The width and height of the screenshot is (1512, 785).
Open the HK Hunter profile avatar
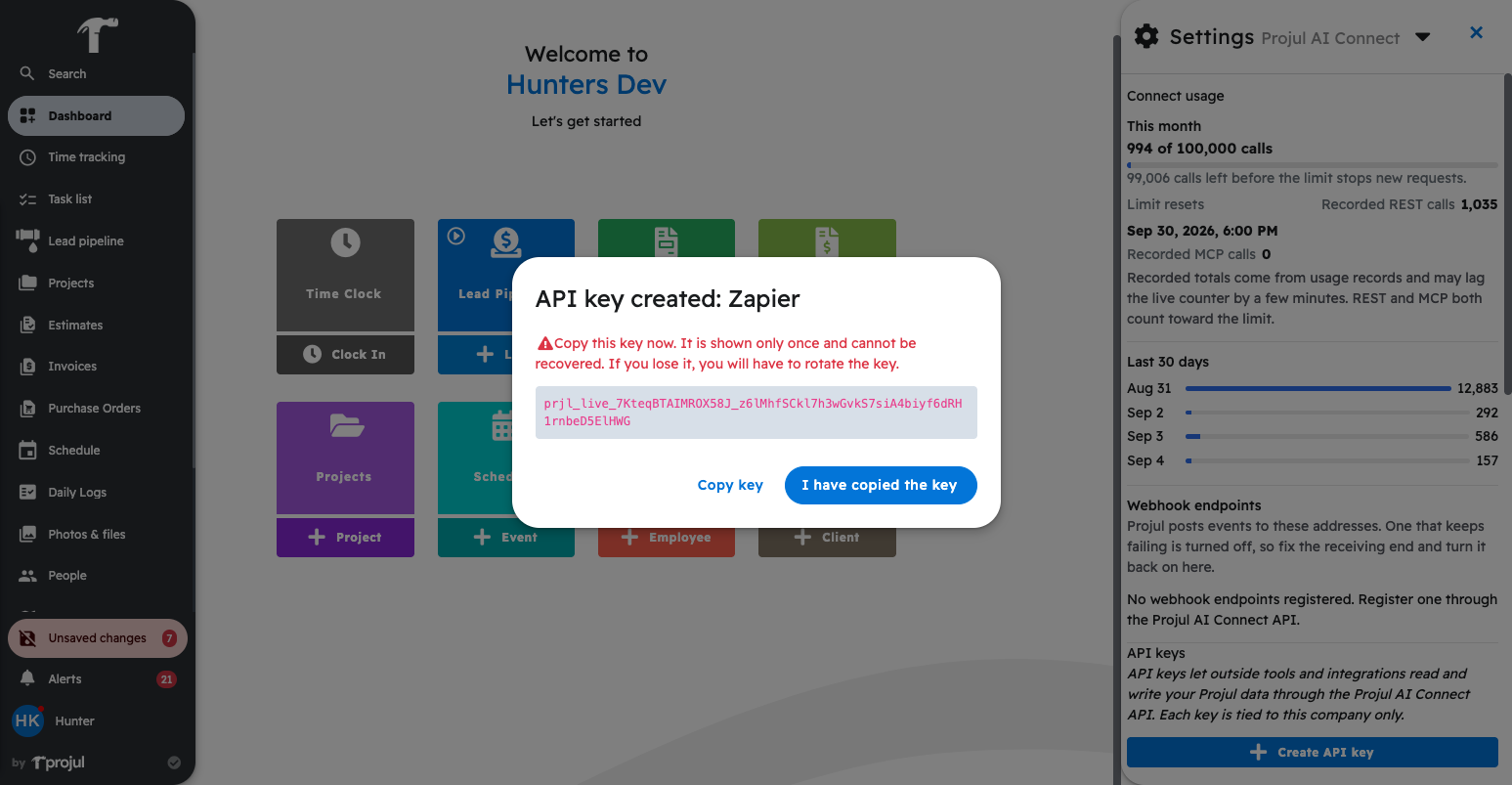pyautogui.click(x=27, y=720)
